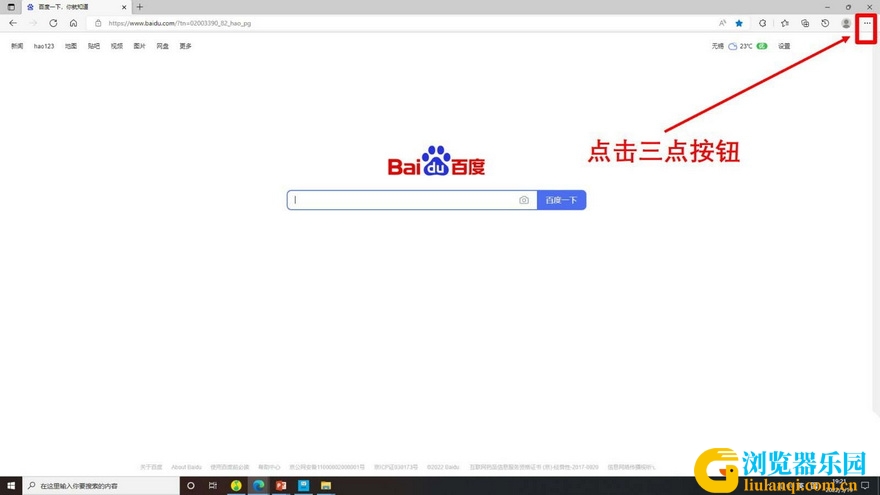Open the home page via house icon
The height and width of the screenshot is (495, 880).
click(x=74, y=23)
